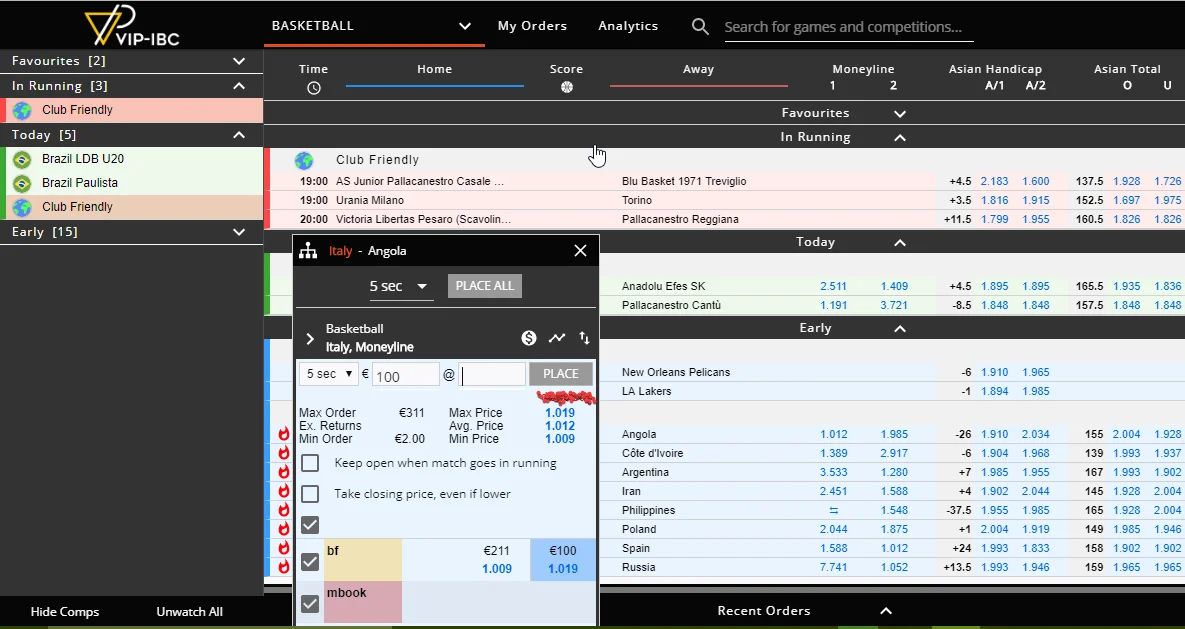
Task: Click the stake amount input field
Action: tap(406, 374)
